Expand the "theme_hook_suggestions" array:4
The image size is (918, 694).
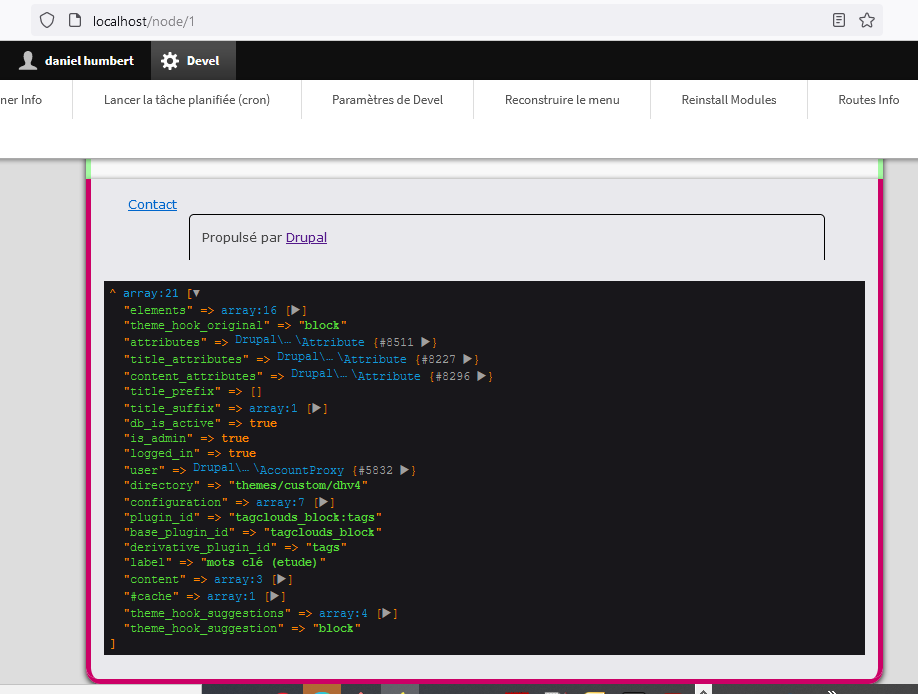388,613
